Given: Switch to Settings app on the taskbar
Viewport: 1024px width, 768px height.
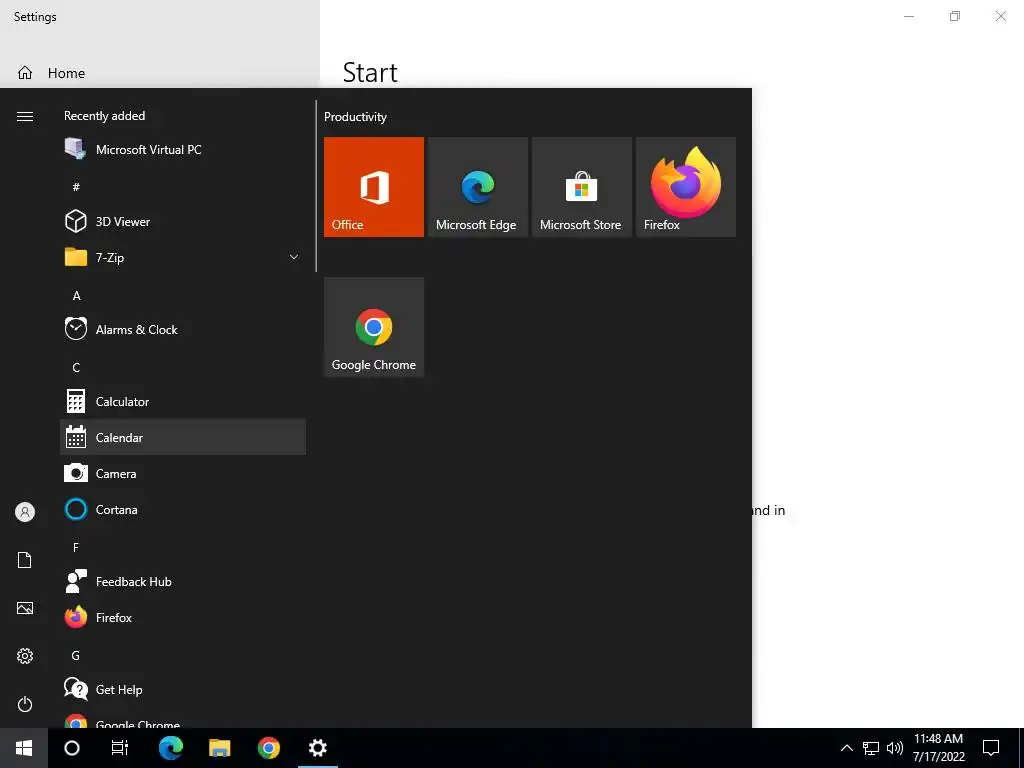Looking at the screenshot, I should 317,748.
